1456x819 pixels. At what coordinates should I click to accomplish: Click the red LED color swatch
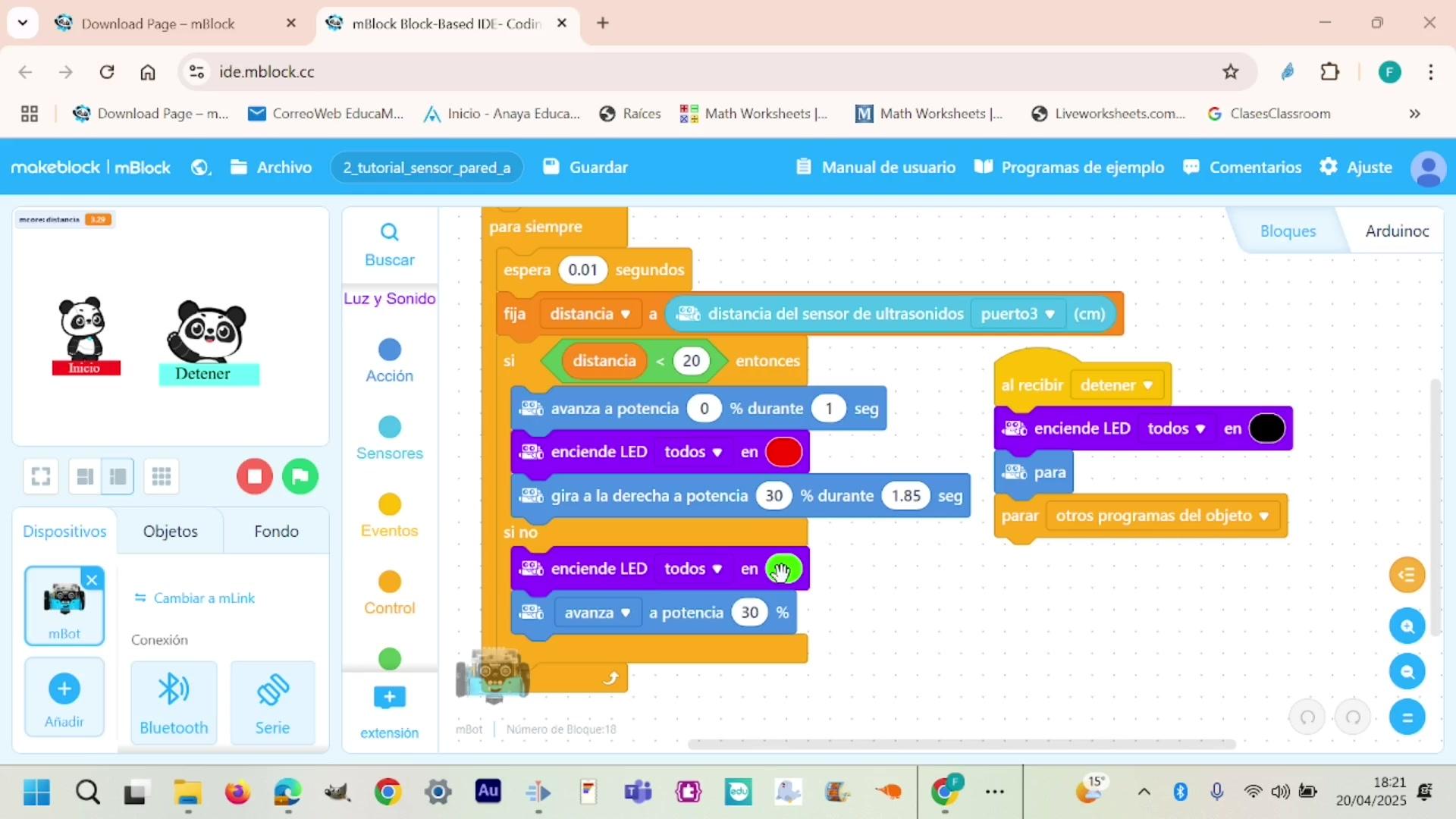click(x=783, y=452)
